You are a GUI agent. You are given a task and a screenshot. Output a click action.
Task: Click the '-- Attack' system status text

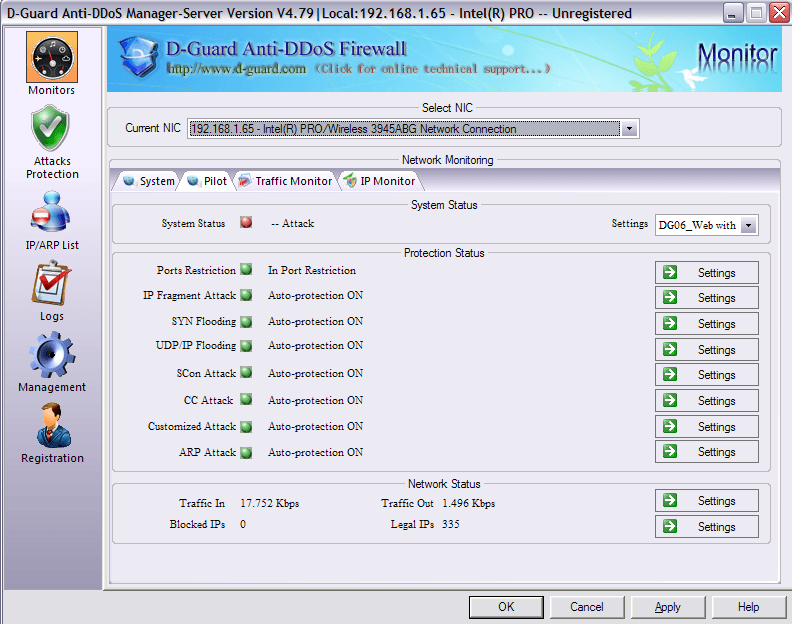[x=292, y=223]
